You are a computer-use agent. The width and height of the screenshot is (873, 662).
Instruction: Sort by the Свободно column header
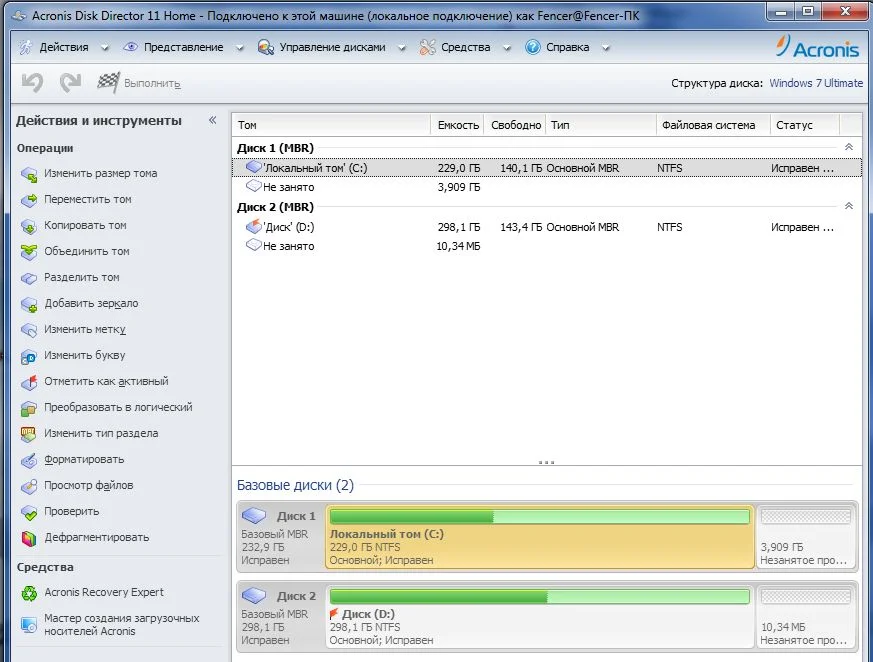516,125
